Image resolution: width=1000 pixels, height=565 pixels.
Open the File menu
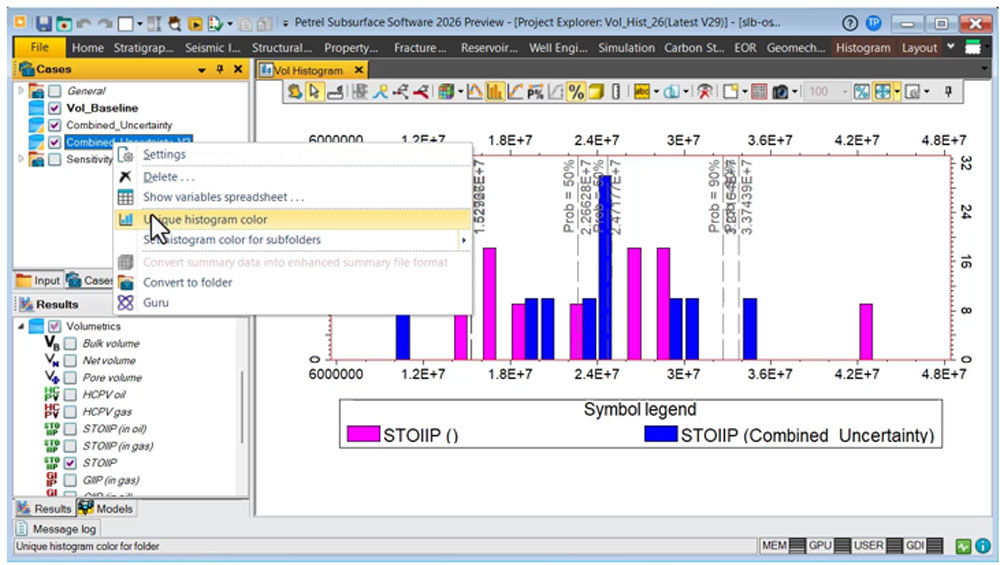[x=40, y=47]
